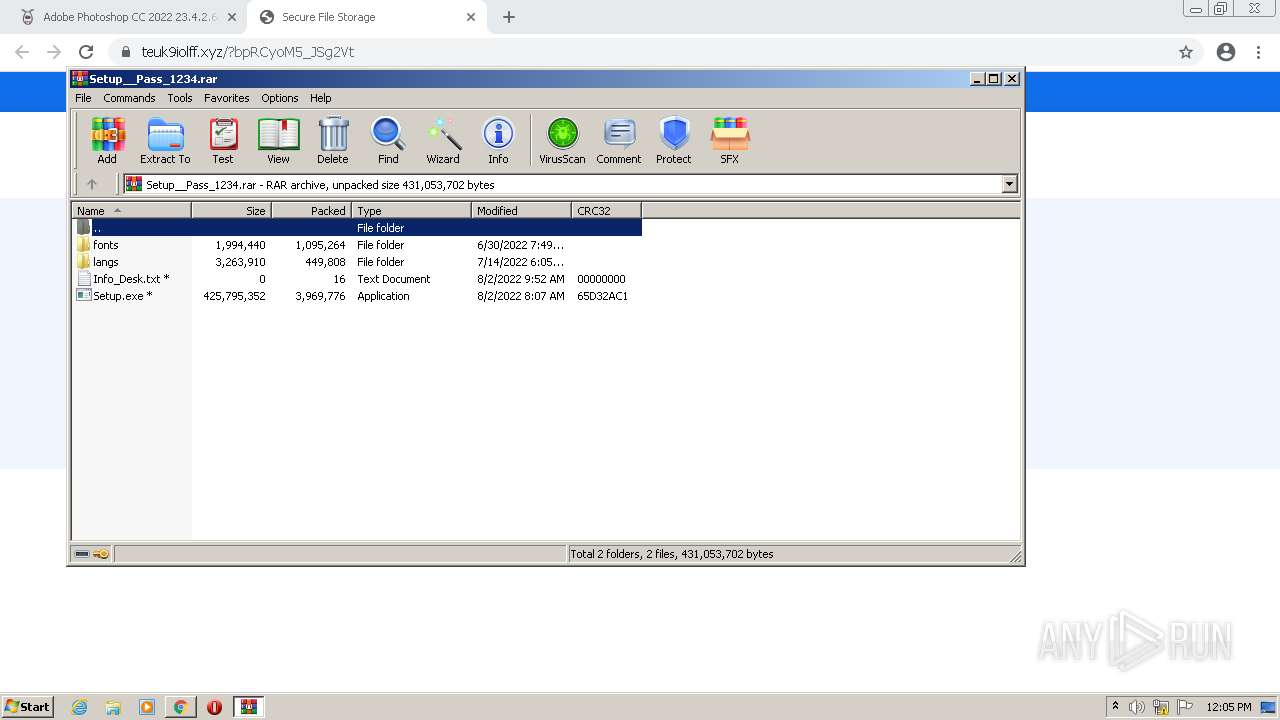Open the Chrome profile avatar

click(1226, 52)
